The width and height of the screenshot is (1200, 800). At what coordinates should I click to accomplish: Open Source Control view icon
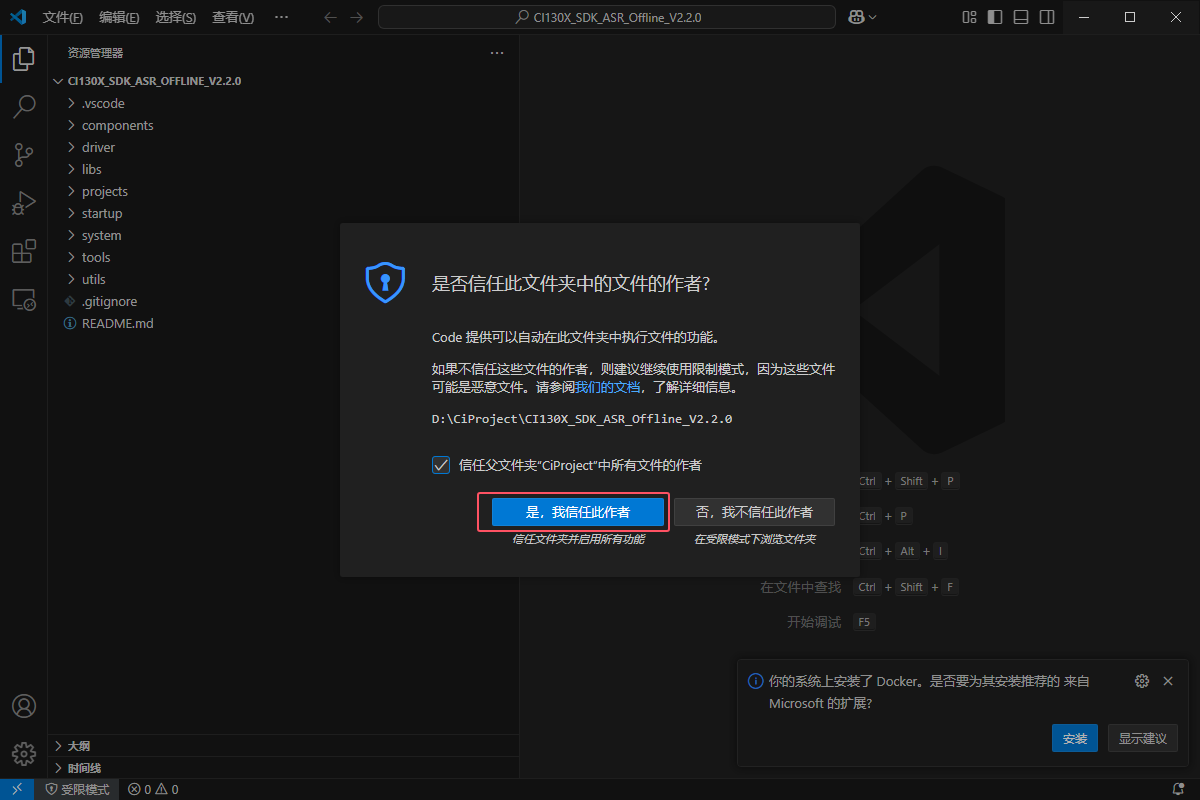[x=24, y=154]
